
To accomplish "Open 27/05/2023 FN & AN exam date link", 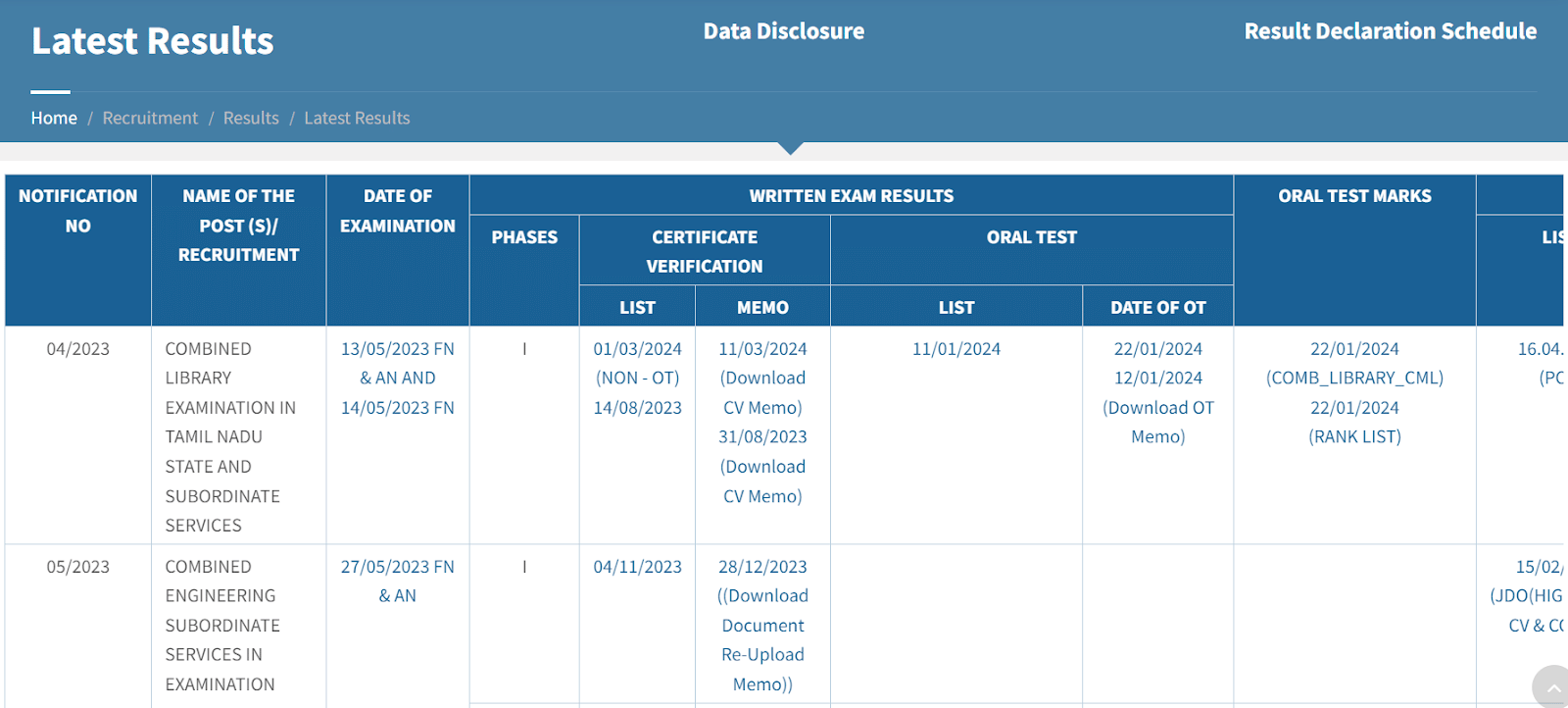I will click(398, 581).
